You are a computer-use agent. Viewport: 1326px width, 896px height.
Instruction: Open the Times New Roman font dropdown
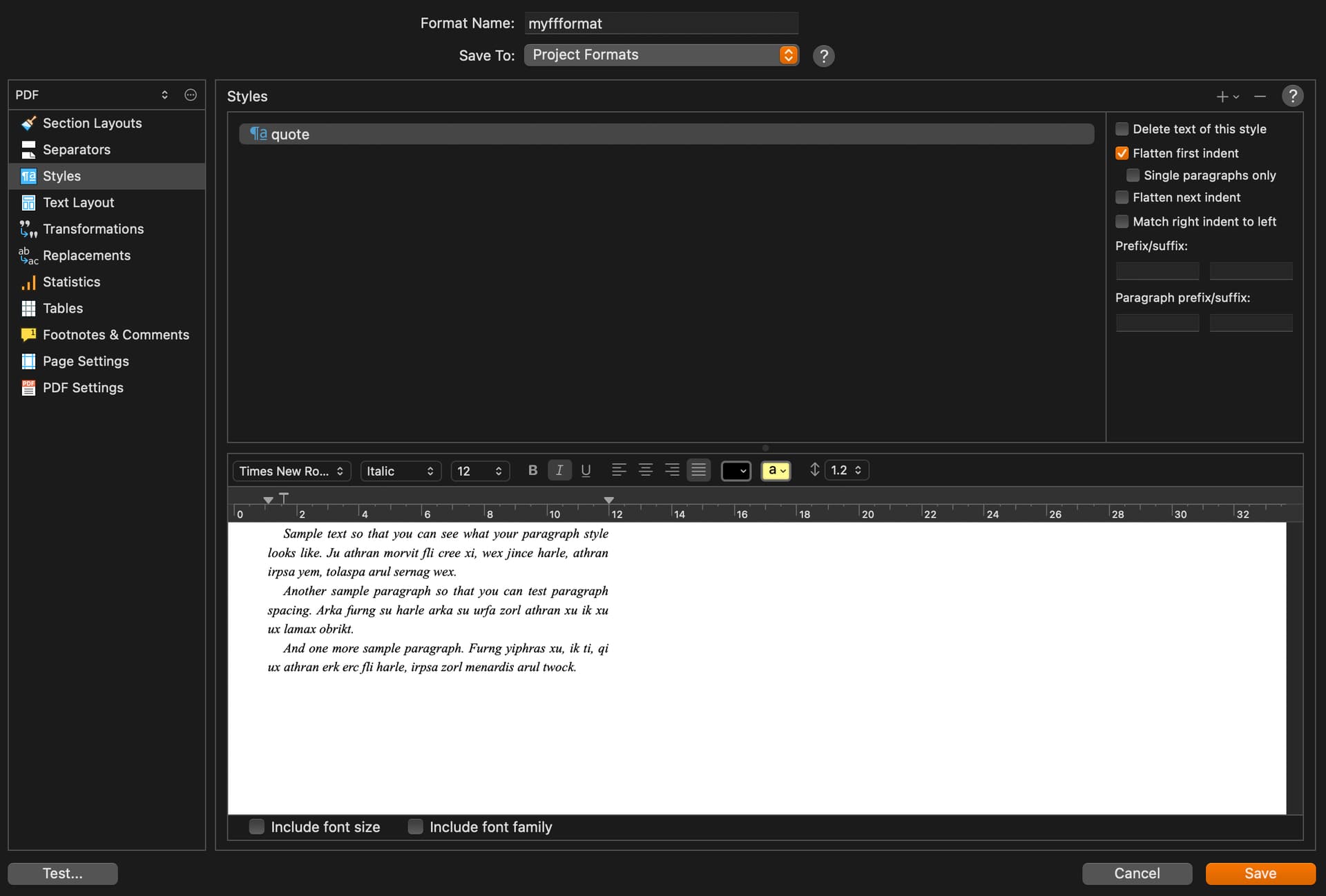291,471
